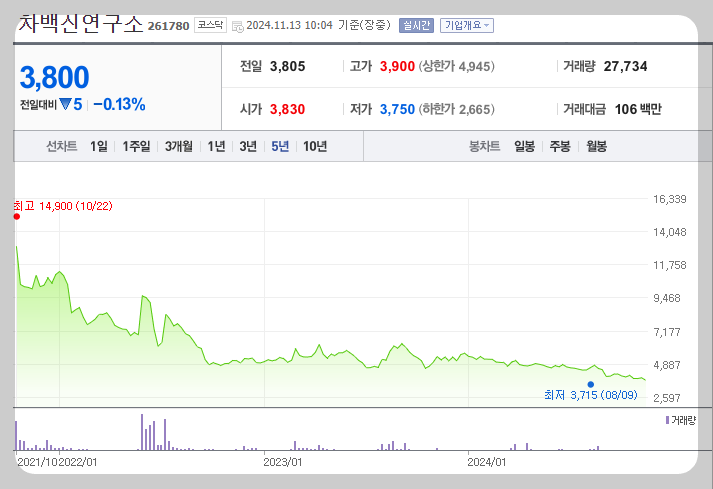Click the 봉차트 section label

[x=484, y=146]
